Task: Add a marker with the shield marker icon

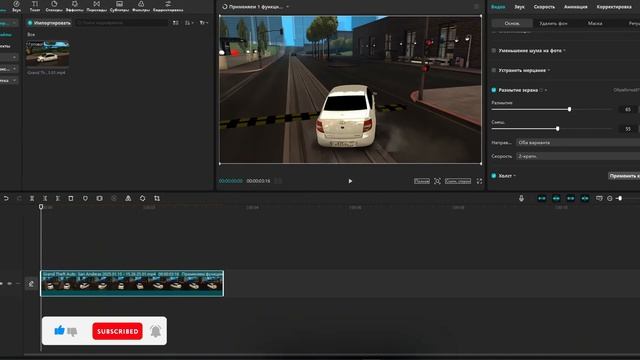Action: [85, 198]
